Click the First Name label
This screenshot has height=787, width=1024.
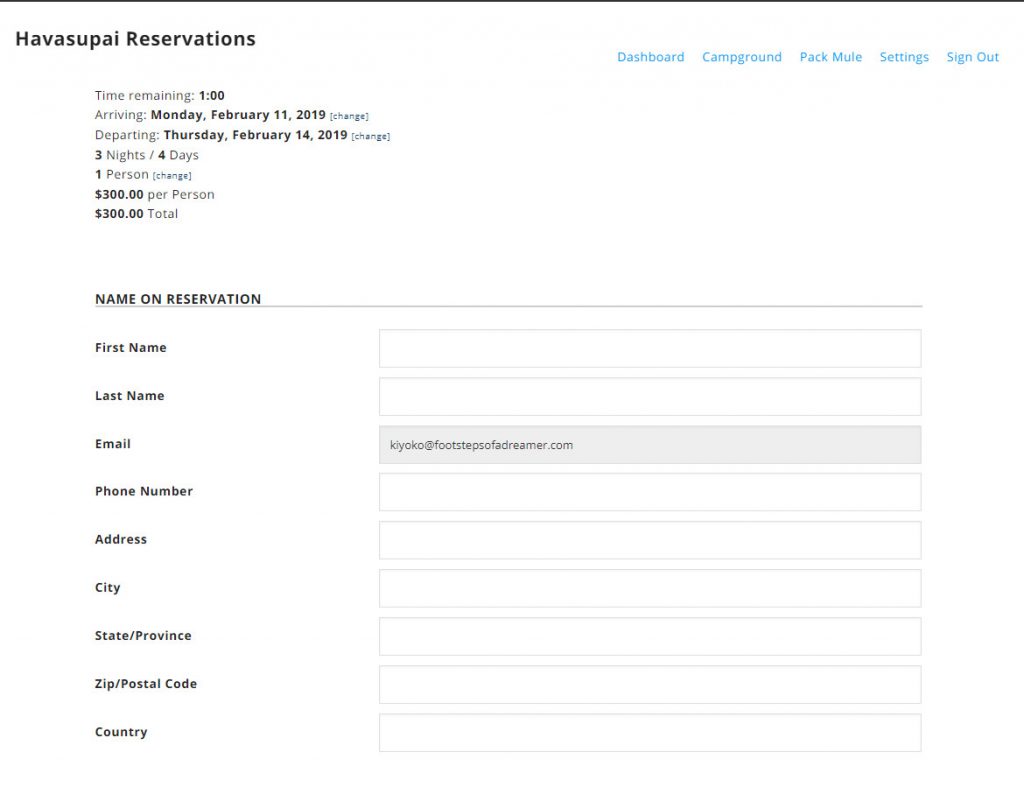click(131, 347)
